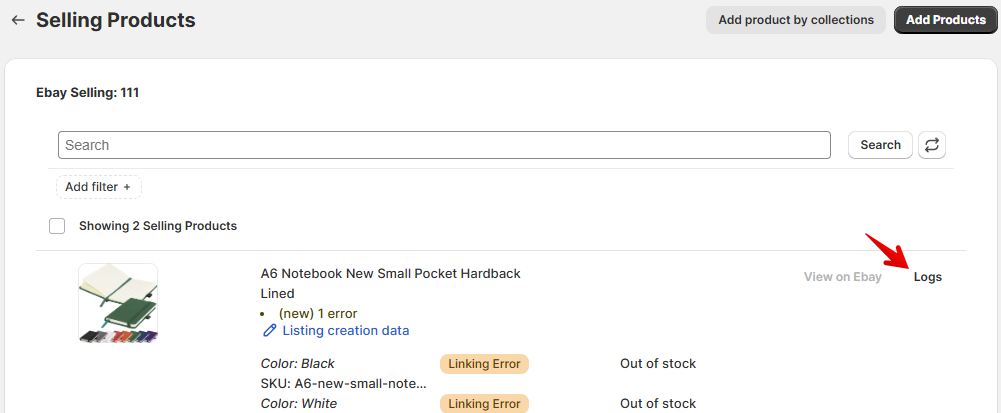Viewport: 1001px width, 413px height.
Task: Click the A6 Notebook product title
Action: point(390,274)
